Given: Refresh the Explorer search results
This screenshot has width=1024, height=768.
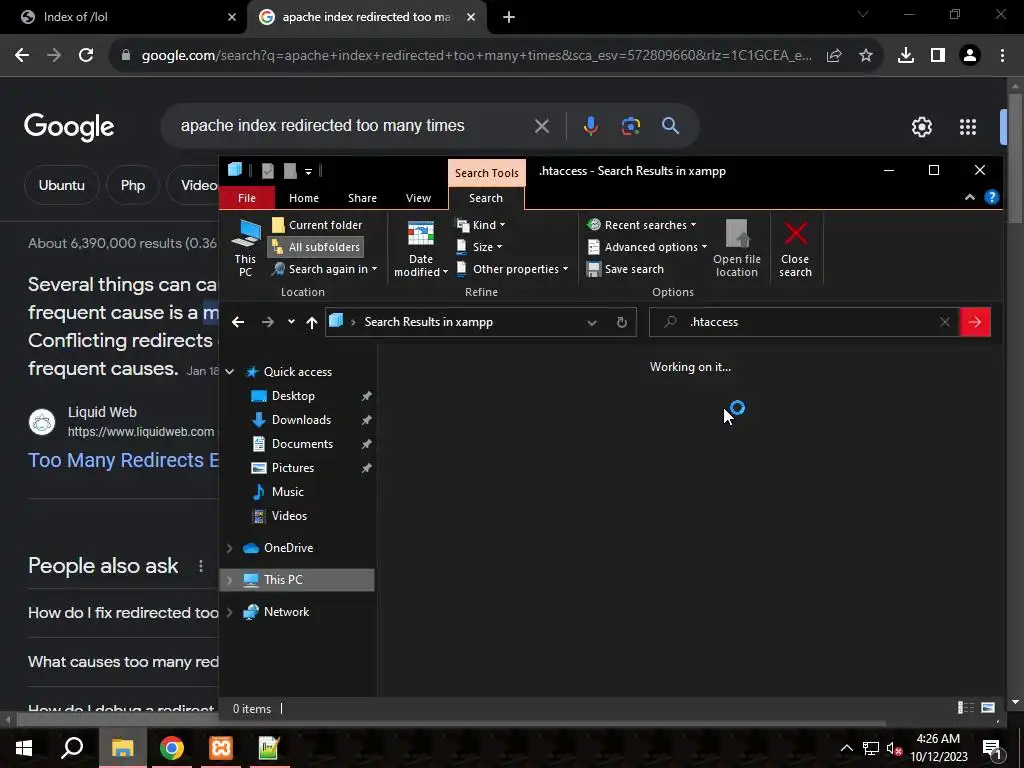Looking at the screenshot, I should coord(622,323).
